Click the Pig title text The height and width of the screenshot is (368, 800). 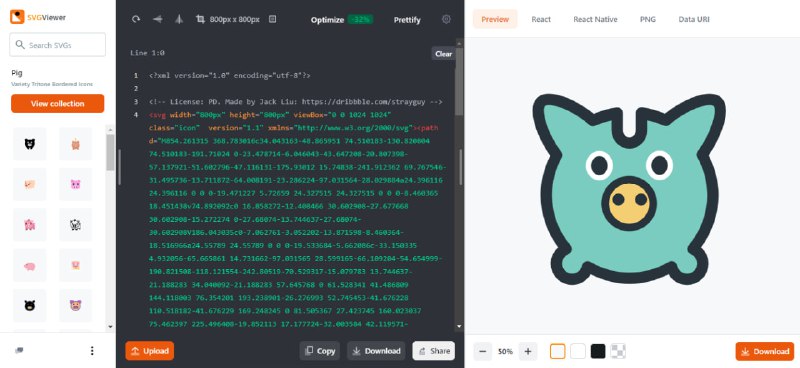[x=17, y=73]
